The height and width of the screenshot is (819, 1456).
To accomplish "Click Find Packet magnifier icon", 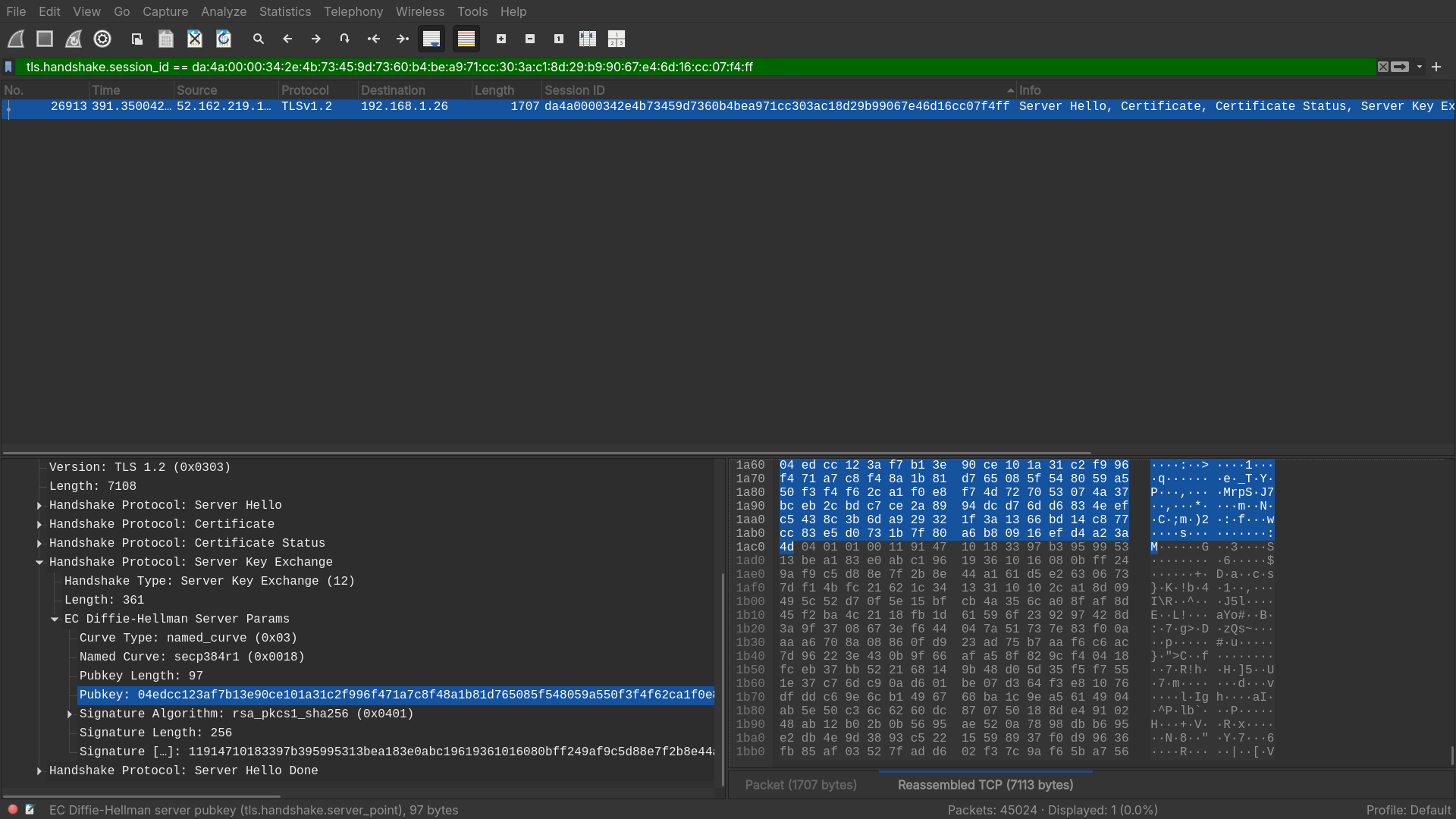I will [259, 39].
